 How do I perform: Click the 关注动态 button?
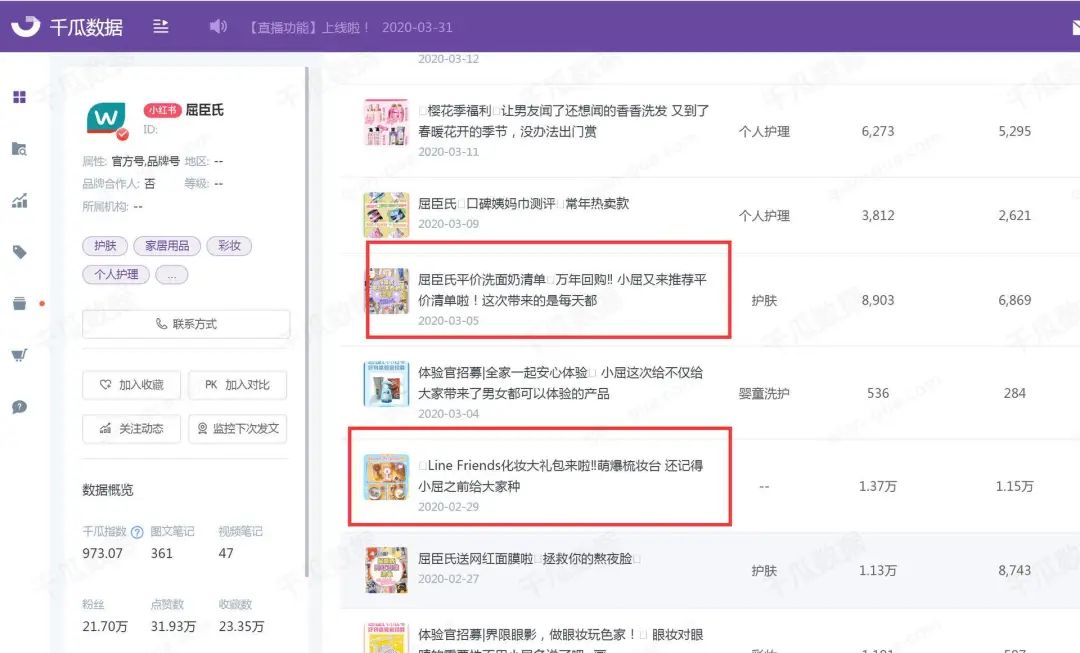coord(132,428)
